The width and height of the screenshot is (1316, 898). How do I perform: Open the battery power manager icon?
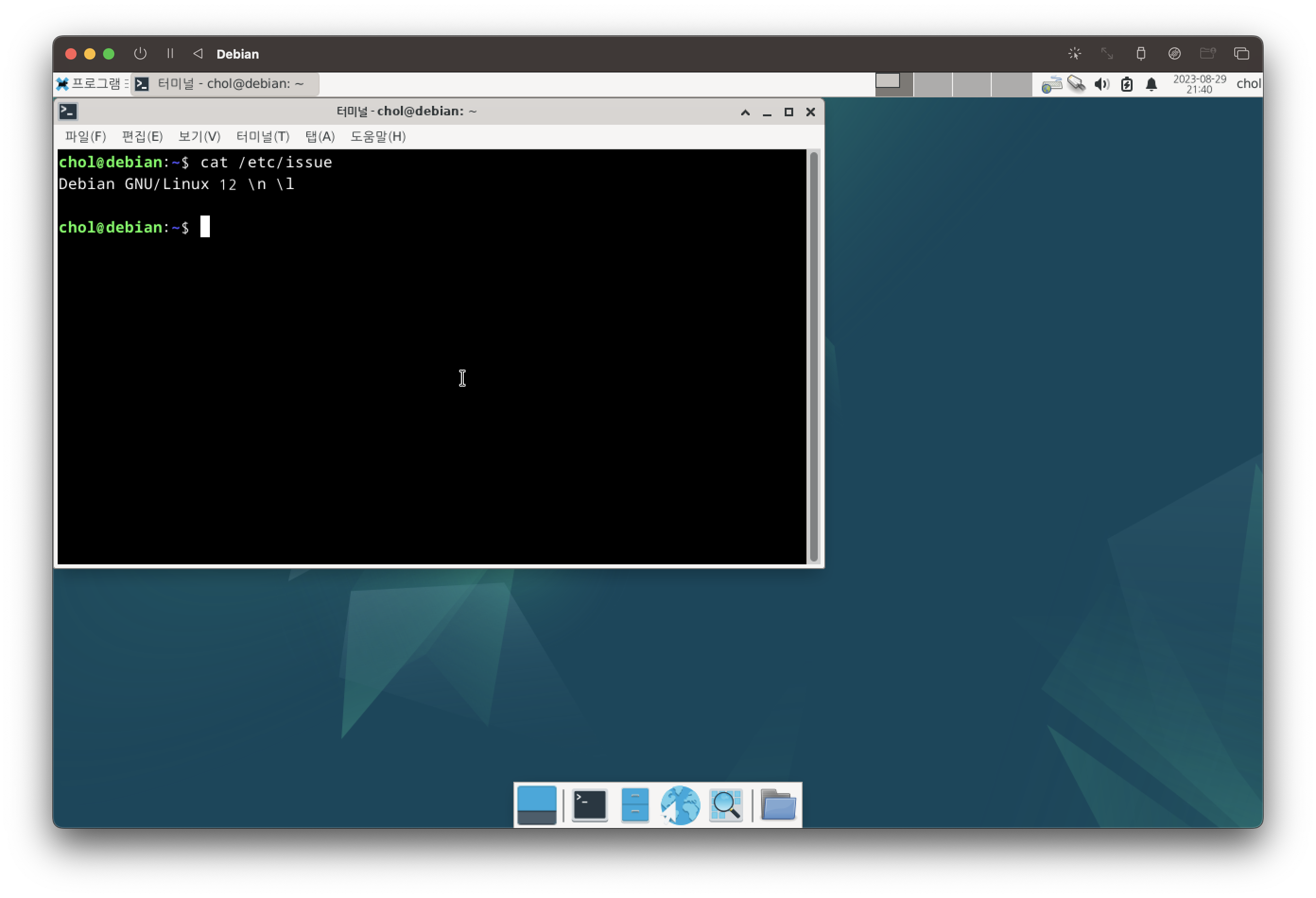click(1126, 84)
